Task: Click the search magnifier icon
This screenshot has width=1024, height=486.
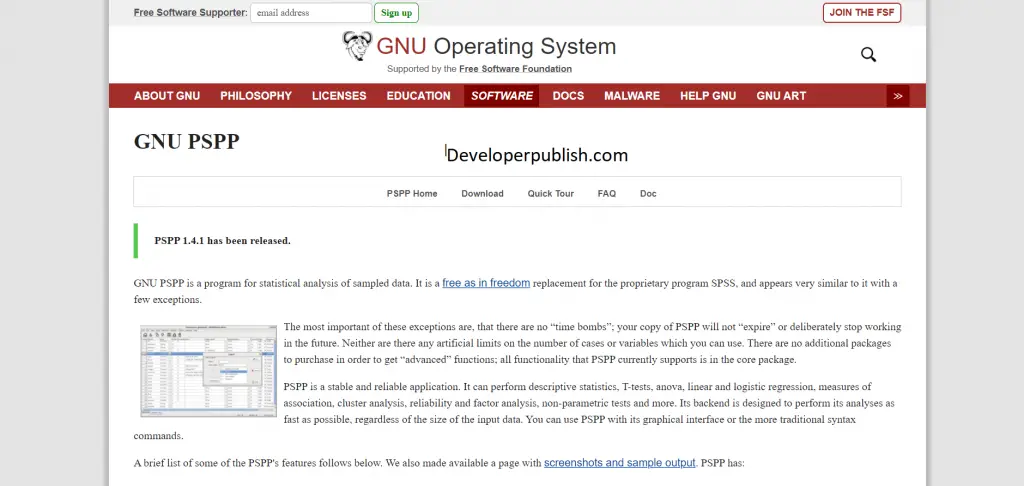Action: pos(868,55)
